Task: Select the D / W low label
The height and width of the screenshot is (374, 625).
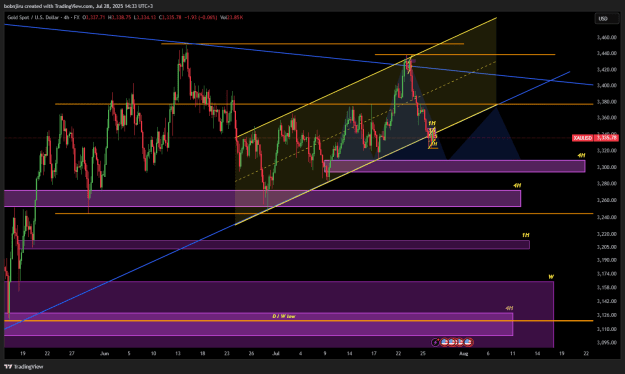Action: 284,316
